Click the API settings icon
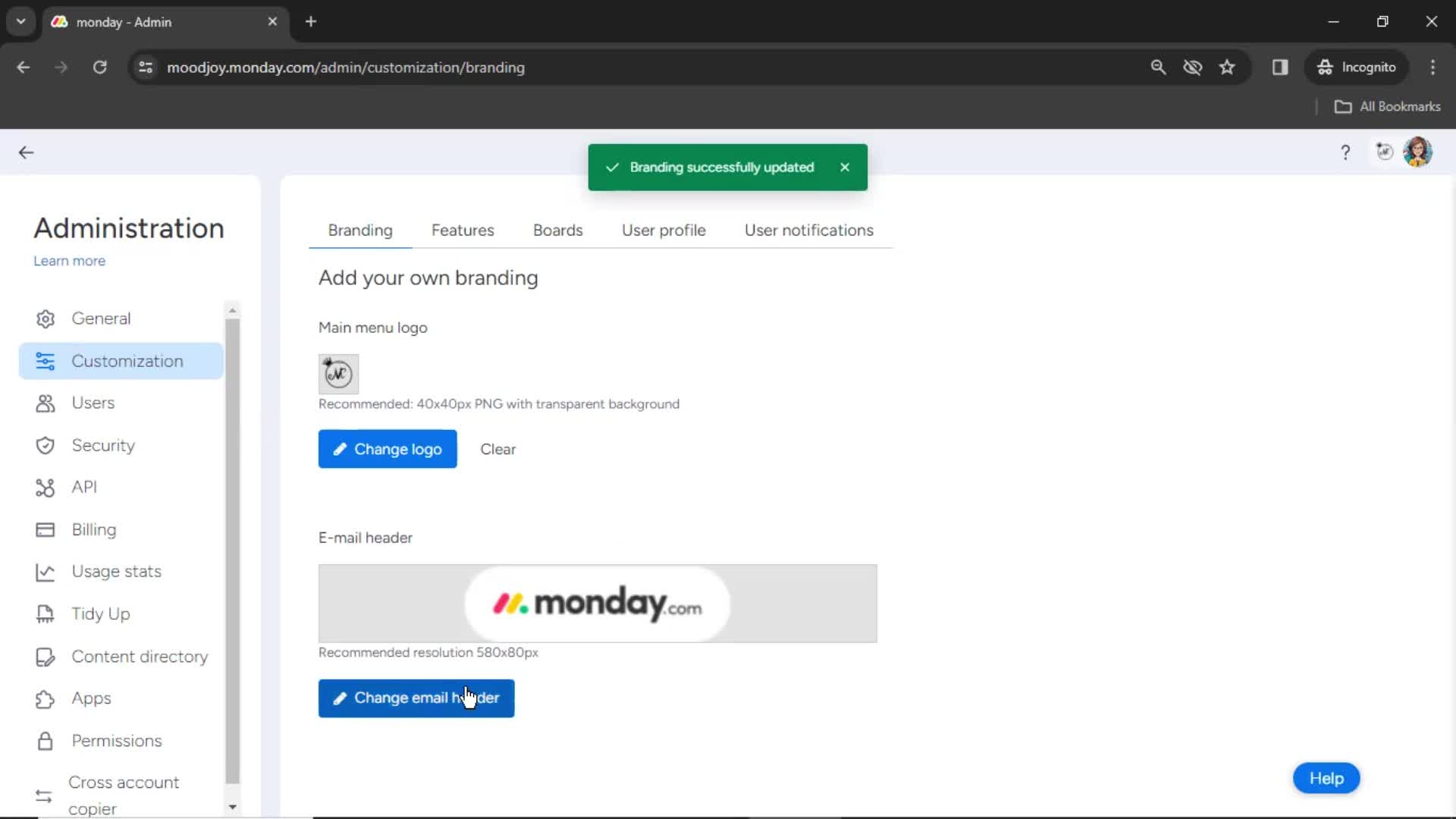Viewport: 1456px width, 819px height. 45,487
